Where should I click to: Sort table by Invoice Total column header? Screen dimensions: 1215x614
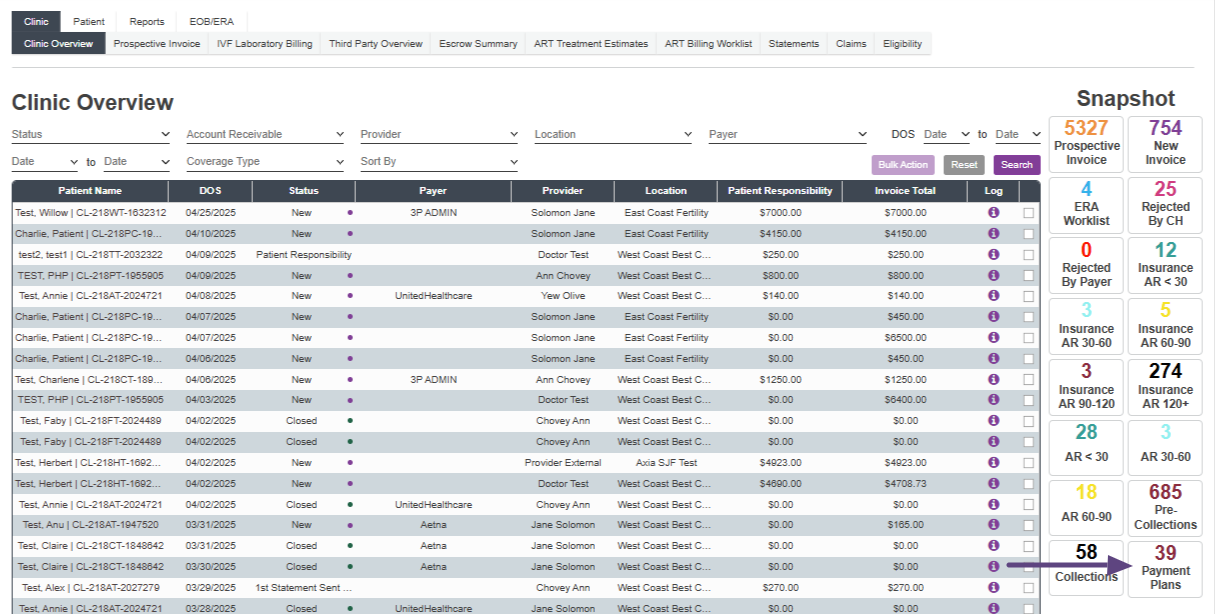click(904, 191)
